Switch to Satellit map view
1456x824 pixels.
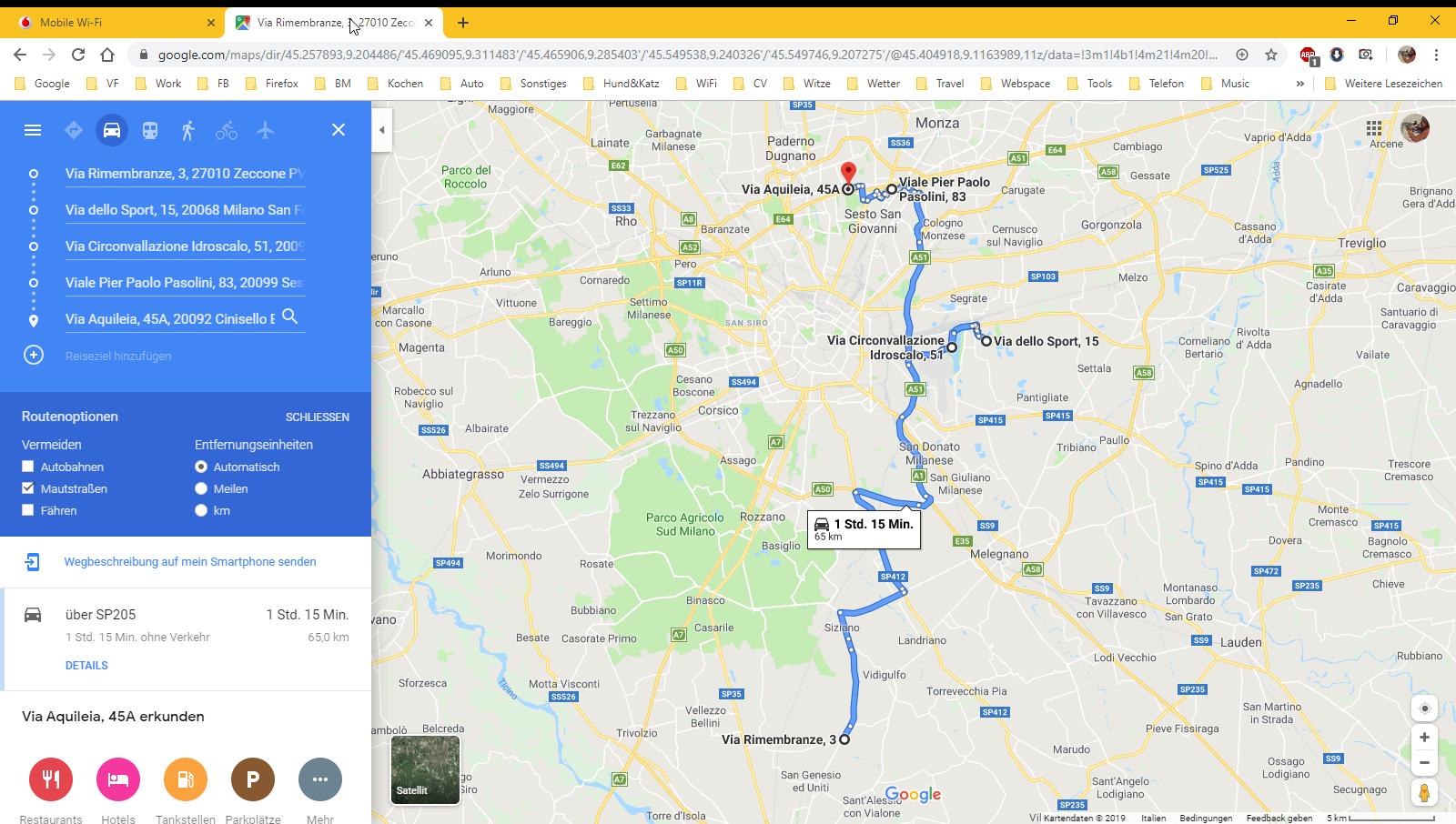pyautogui.click(x=425, y=769)
